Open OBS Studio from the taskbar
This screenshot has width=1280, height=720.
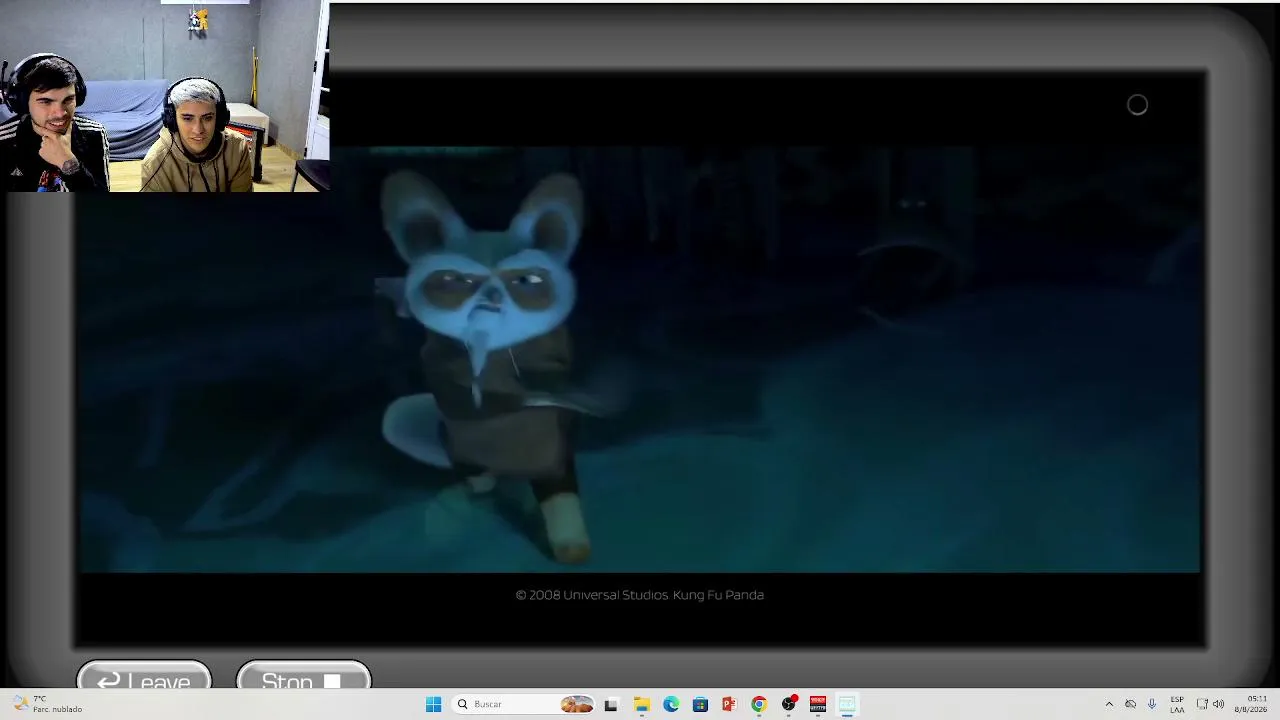tap(789, 704)
